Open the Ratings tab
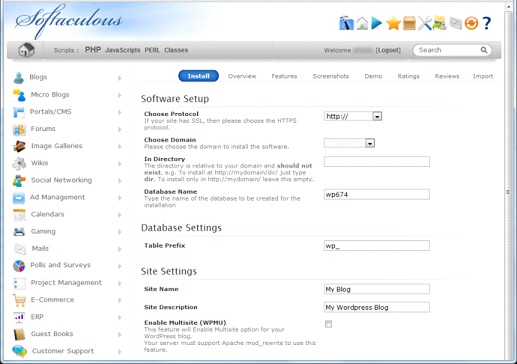 [408, 76]
